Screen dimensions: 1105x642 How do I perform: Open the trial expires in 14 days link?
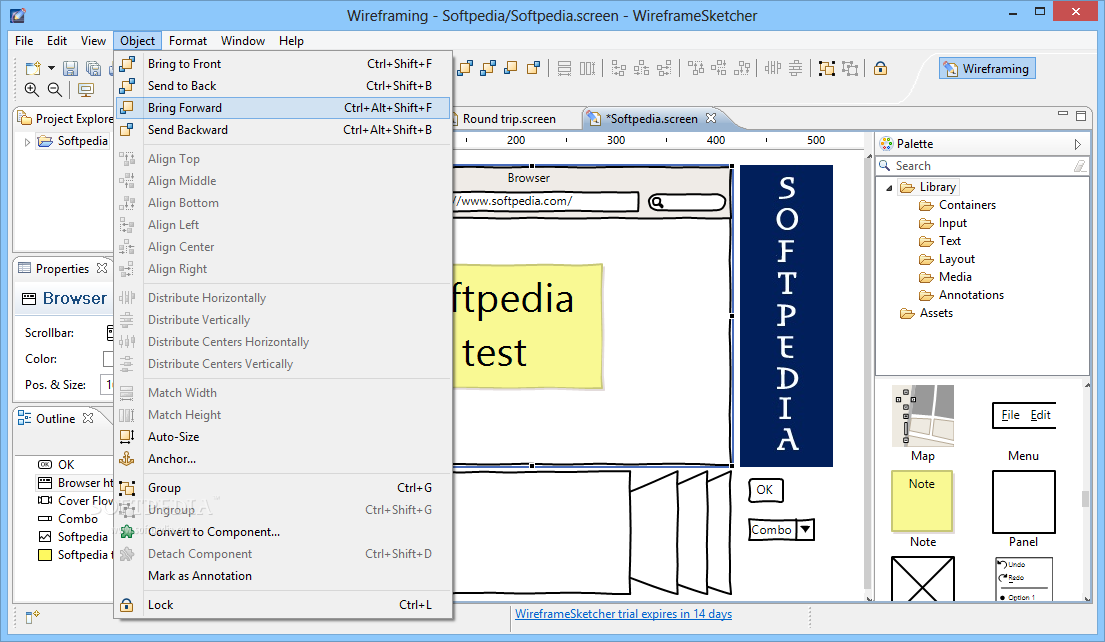pyautogui.click(x=623, y=614)
